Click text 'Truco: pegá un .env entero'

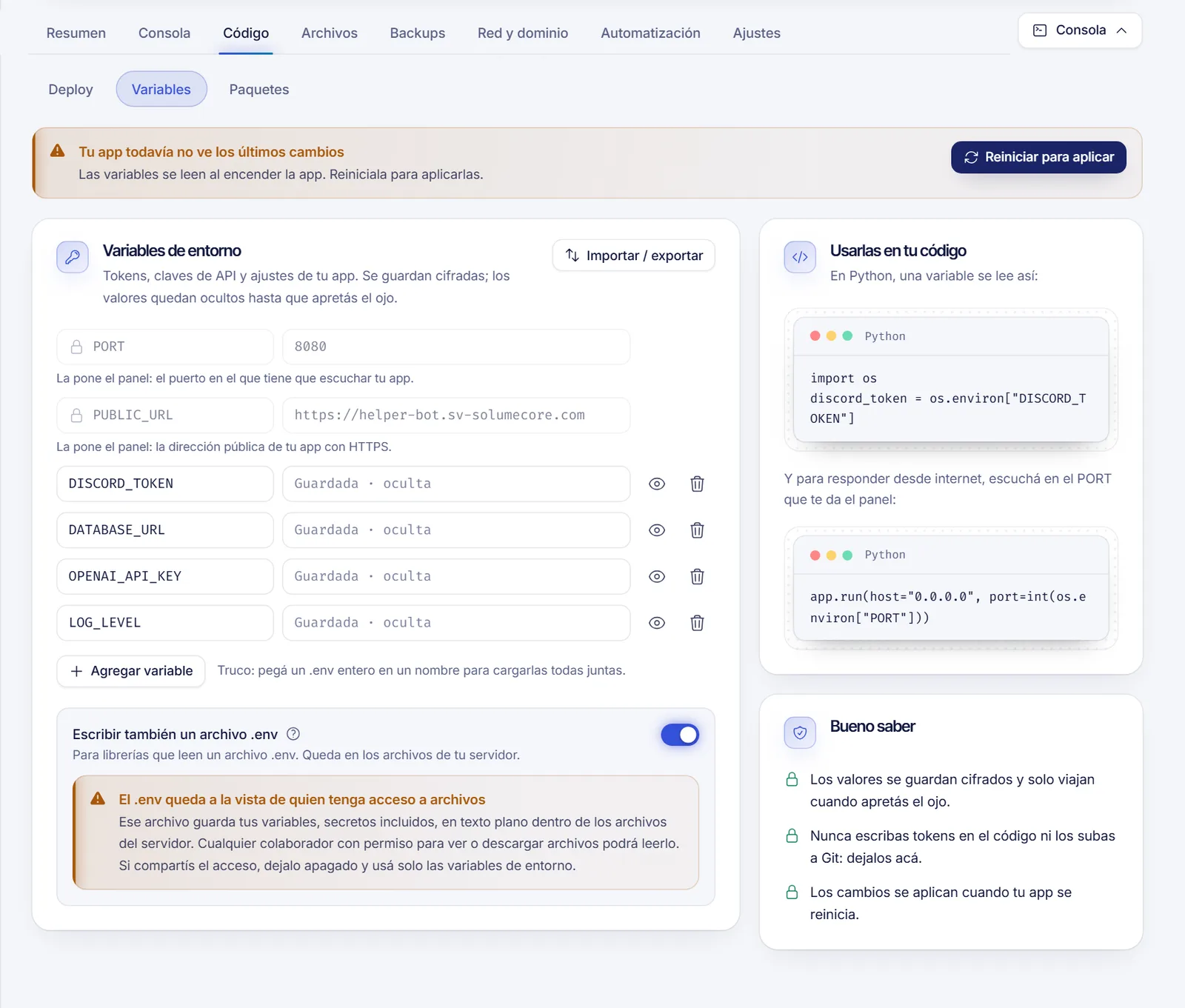(421, 670)
